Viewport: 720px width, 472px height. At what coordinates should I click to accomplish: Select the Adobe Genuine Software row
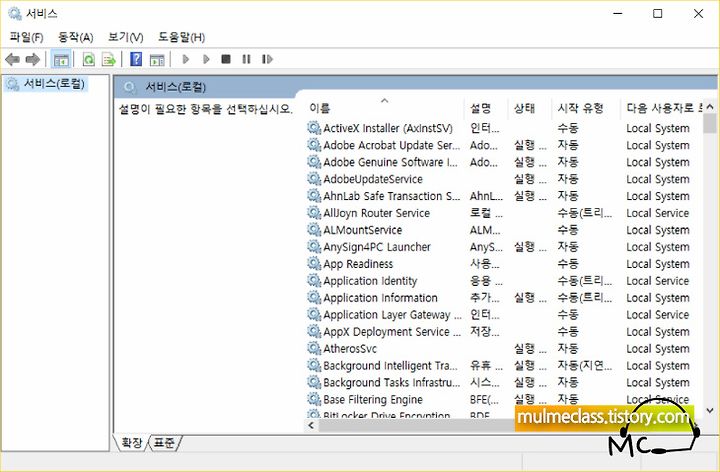[503, 162]
